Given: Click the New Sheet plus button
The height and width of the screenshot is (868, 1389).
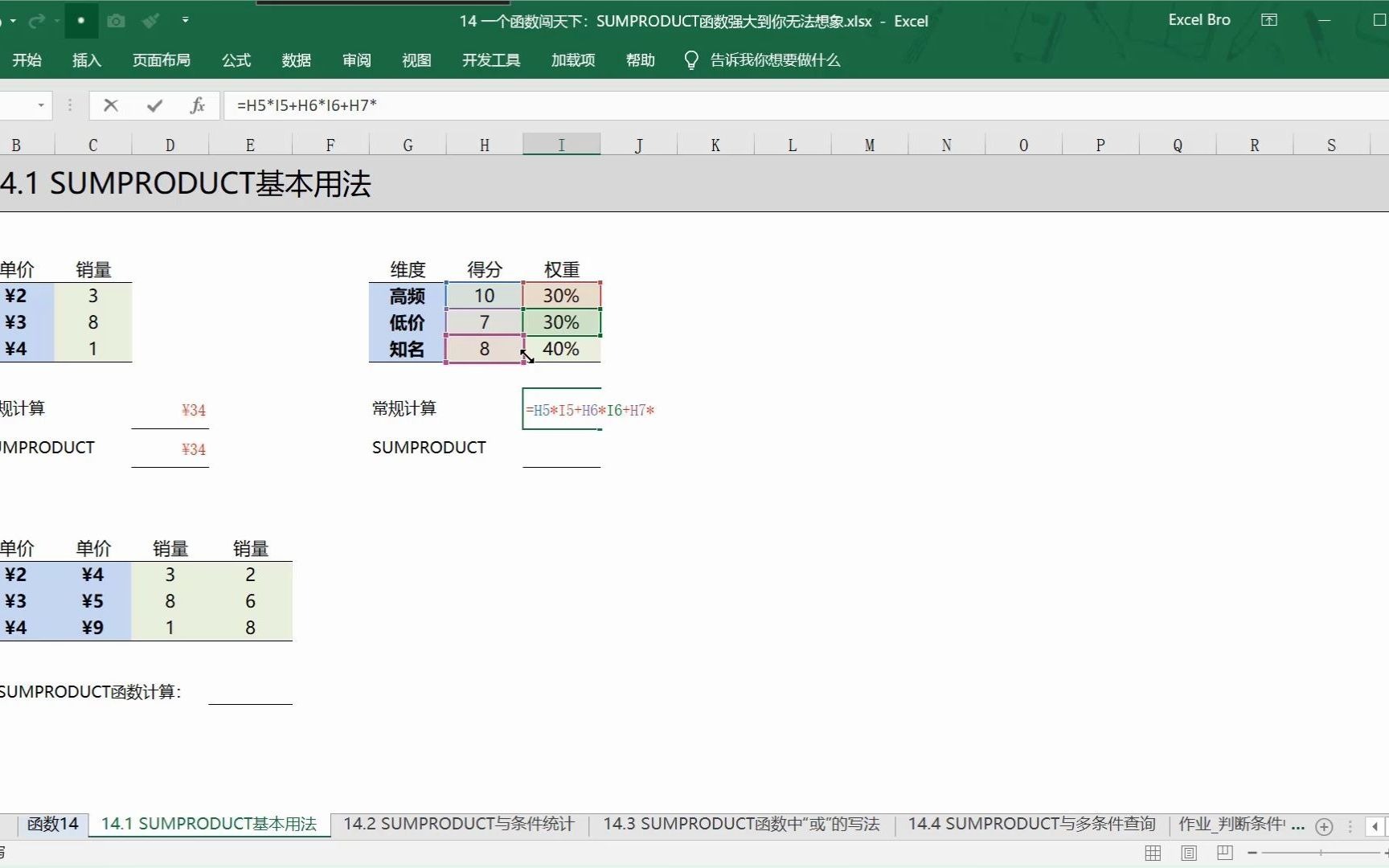Looking at the screenshot, I should click(1324, 826).
